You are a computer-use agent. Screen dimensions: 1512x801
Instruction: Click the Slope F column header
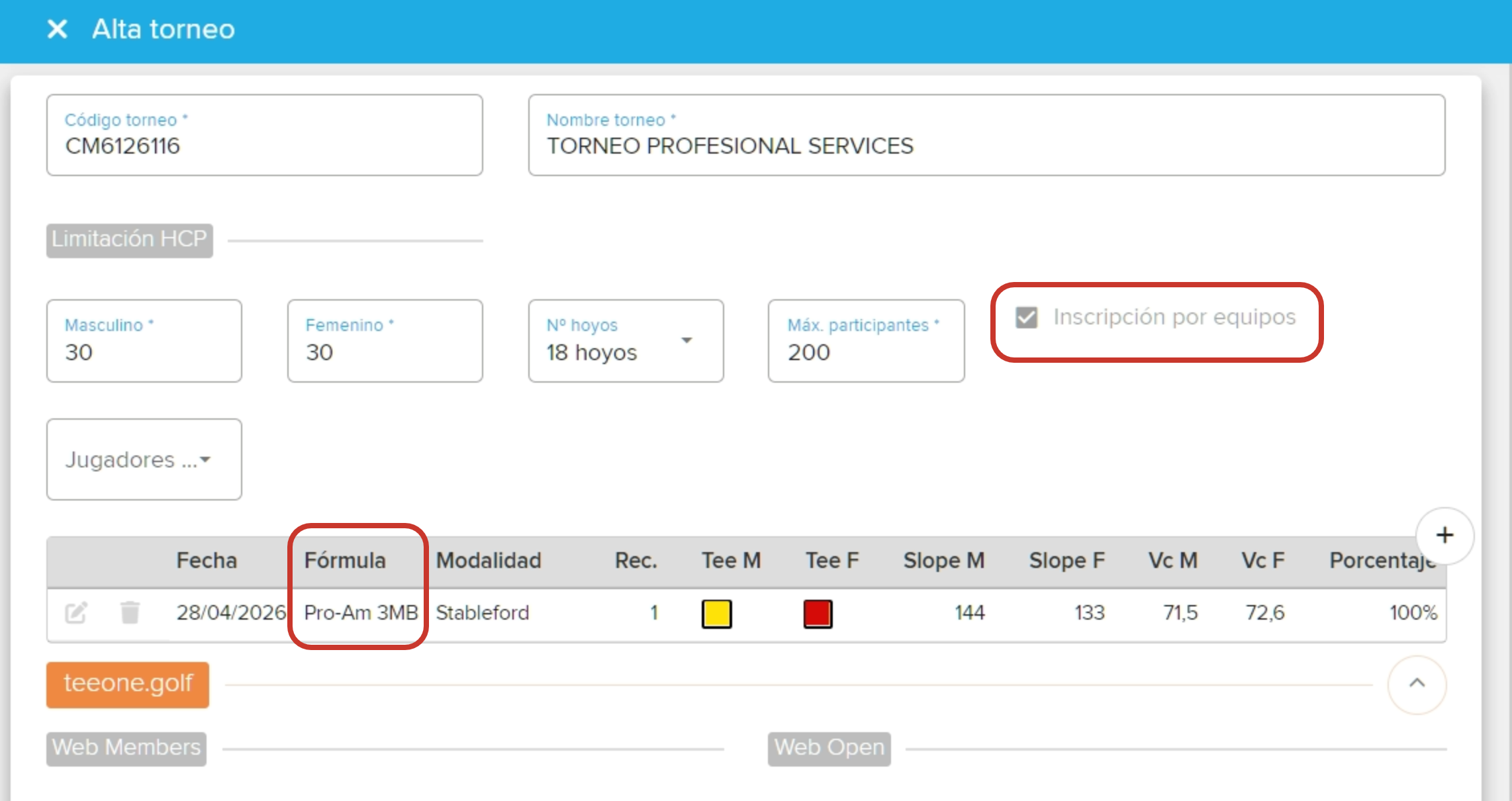[x=1066, y=561]
